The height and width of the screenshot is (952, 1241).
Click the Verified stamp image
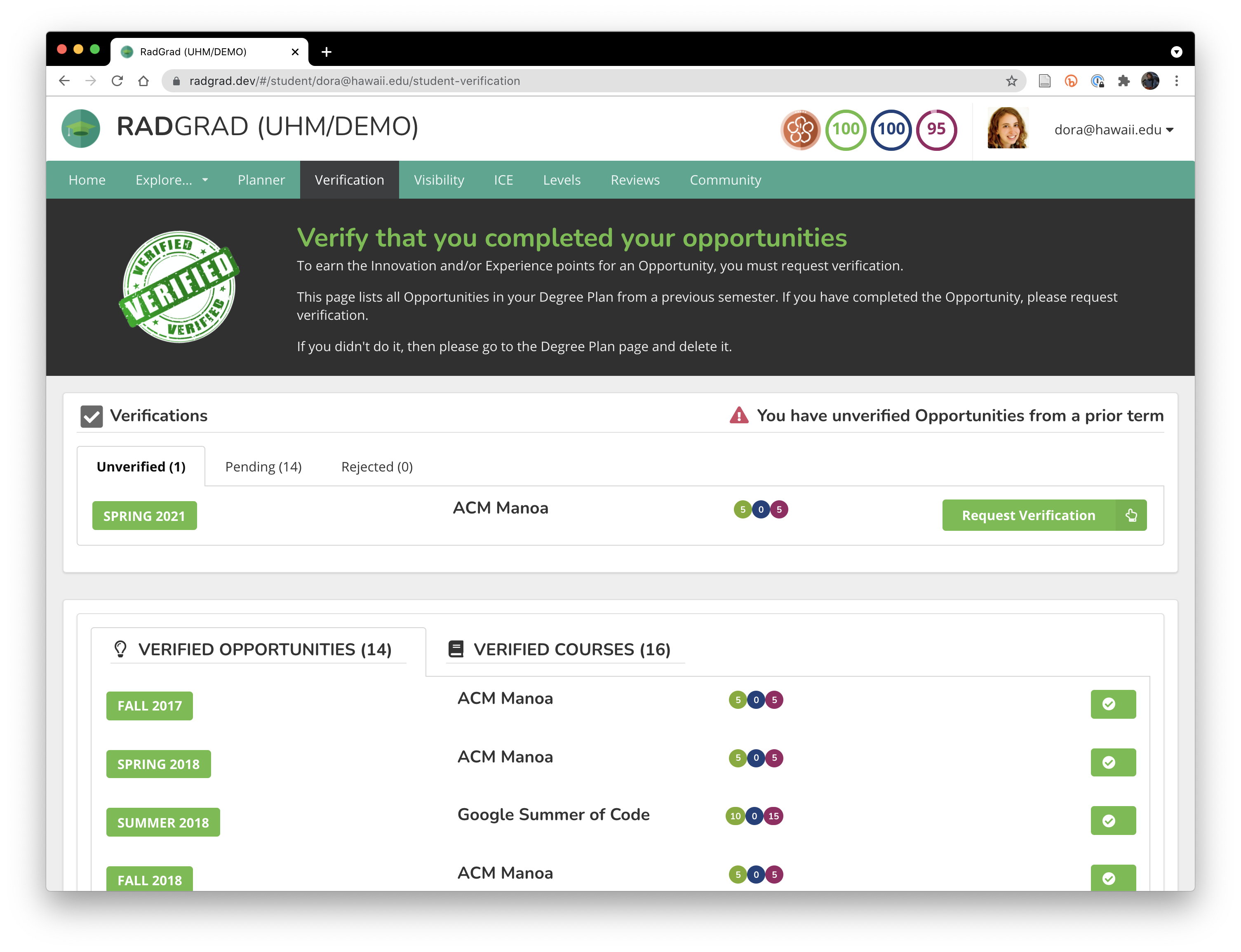(x=179, y=287)
